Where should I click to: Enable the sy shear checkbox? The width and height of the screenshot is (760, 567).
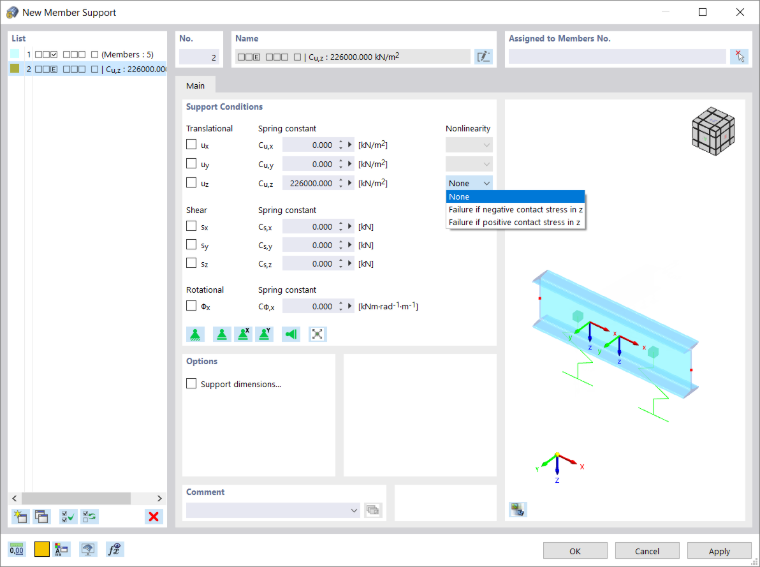191,244
